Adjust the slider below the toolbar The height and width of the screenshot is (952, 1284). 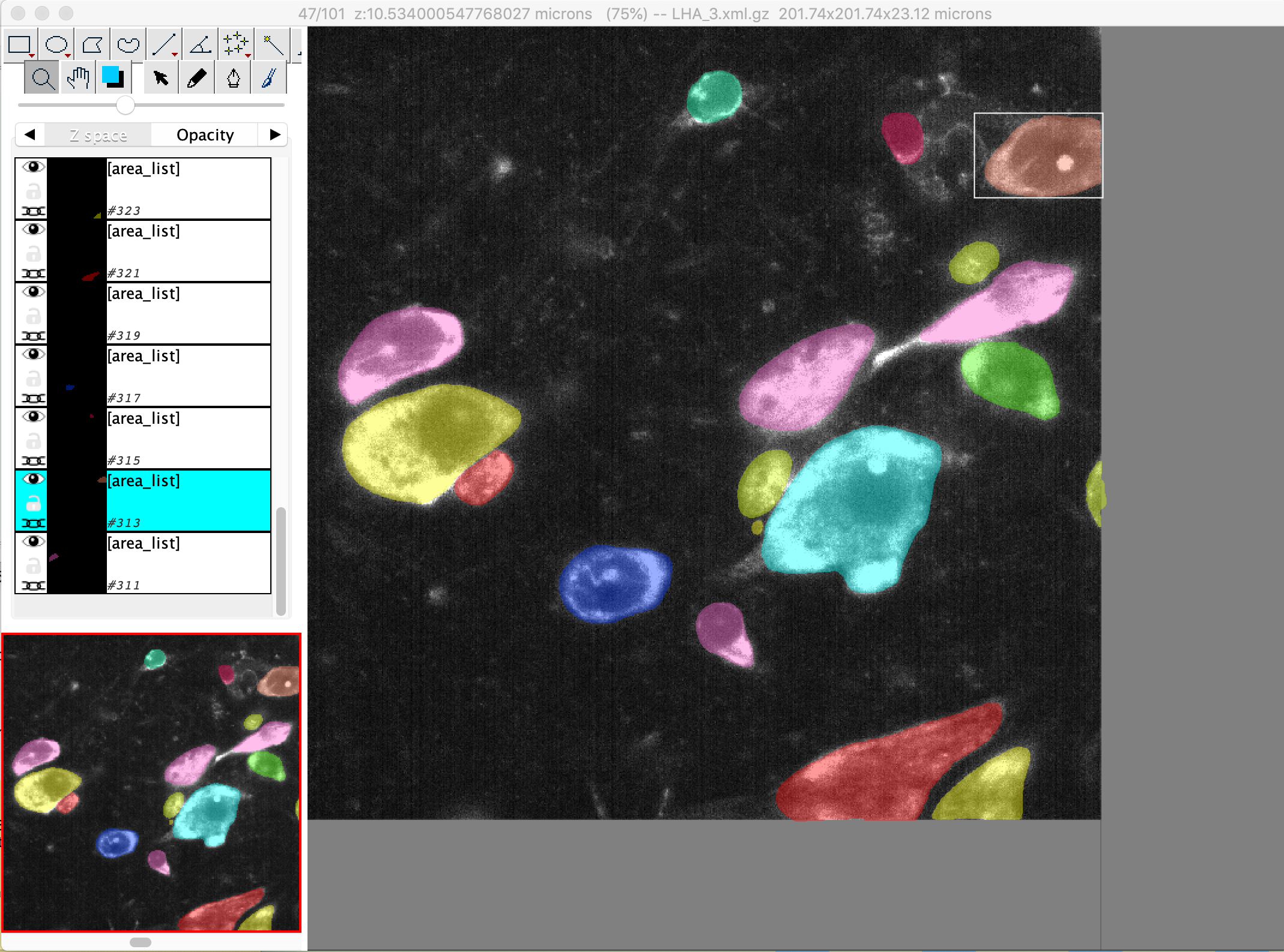(x=125, y=105)
